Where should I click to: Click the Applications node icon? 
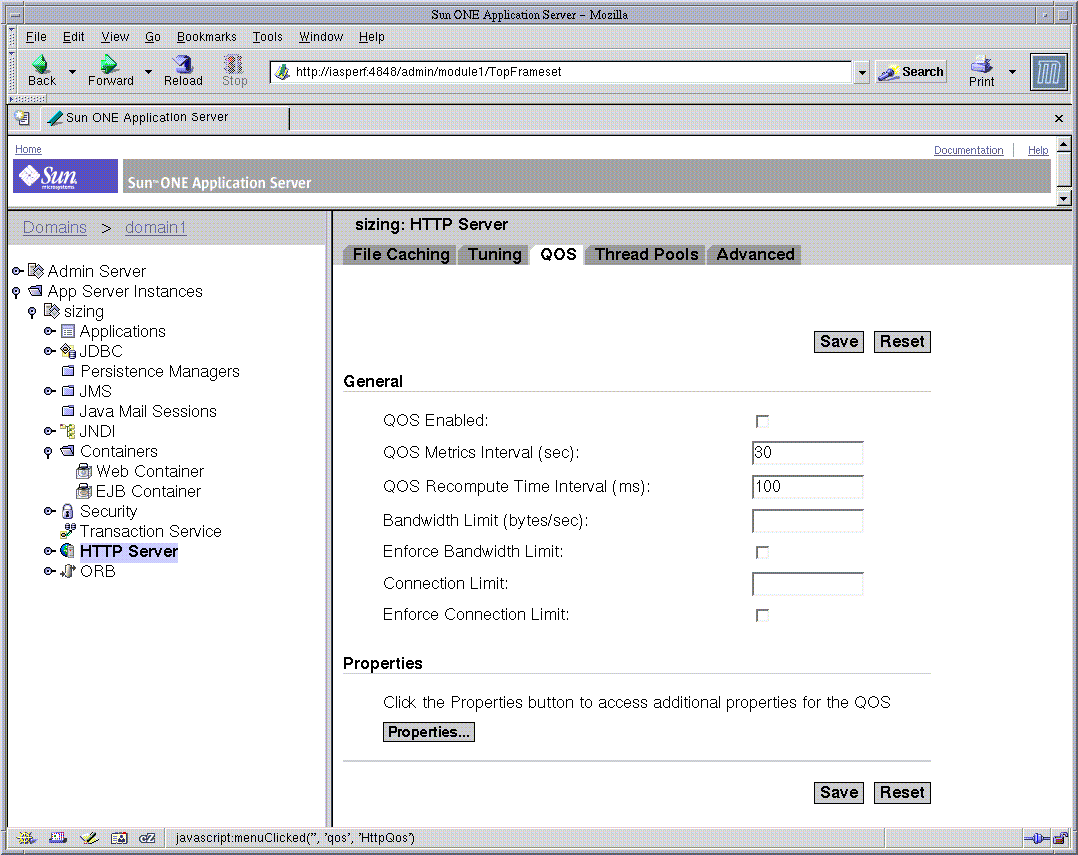(x=67, y=331)
